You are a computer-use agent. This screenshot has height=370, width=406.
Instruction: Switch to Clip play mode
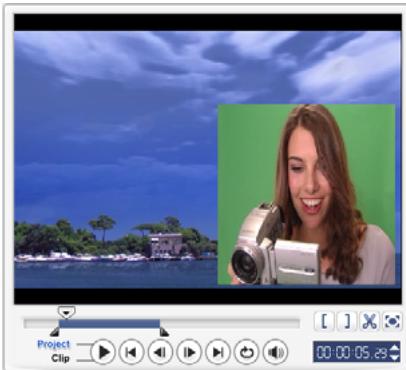(x=60, y=358)
